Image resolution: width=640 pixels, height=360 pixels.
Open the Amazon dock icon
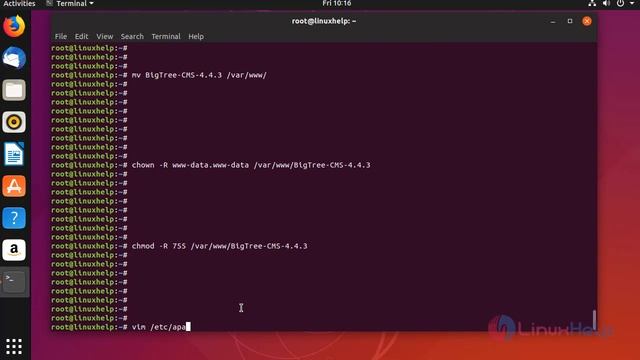click(x=14, y=250)
